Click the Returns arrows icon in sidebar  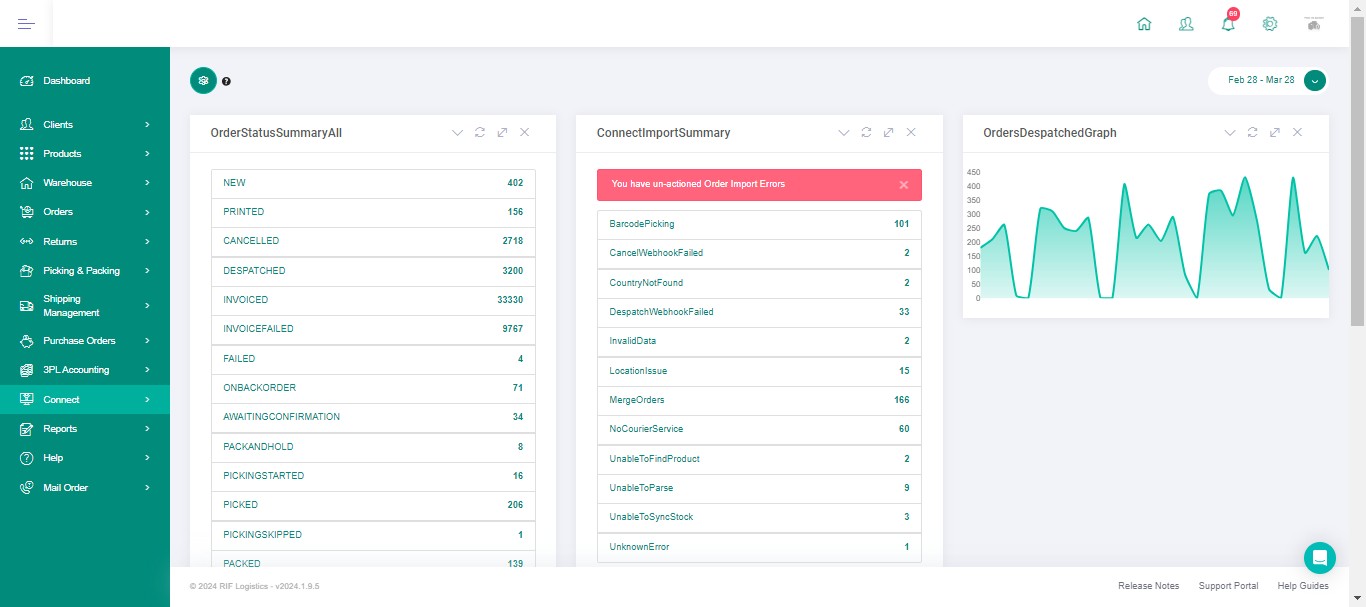tap(27, 242)
